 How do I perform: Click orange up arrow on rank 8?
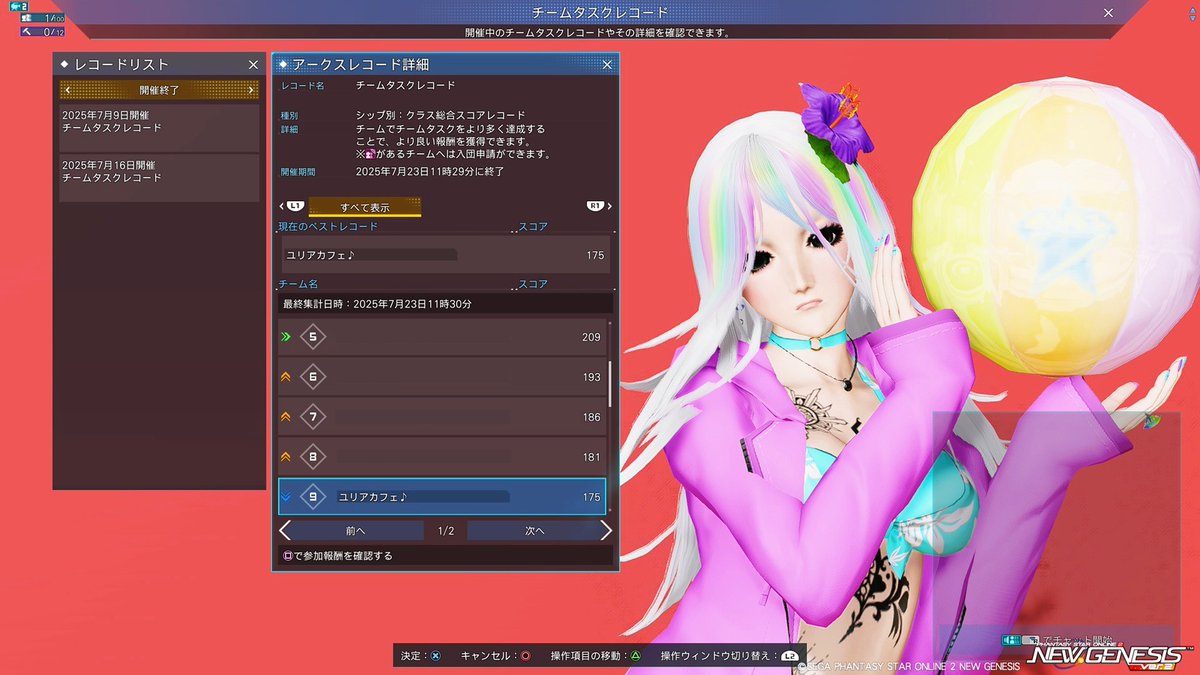pos(287,456)
